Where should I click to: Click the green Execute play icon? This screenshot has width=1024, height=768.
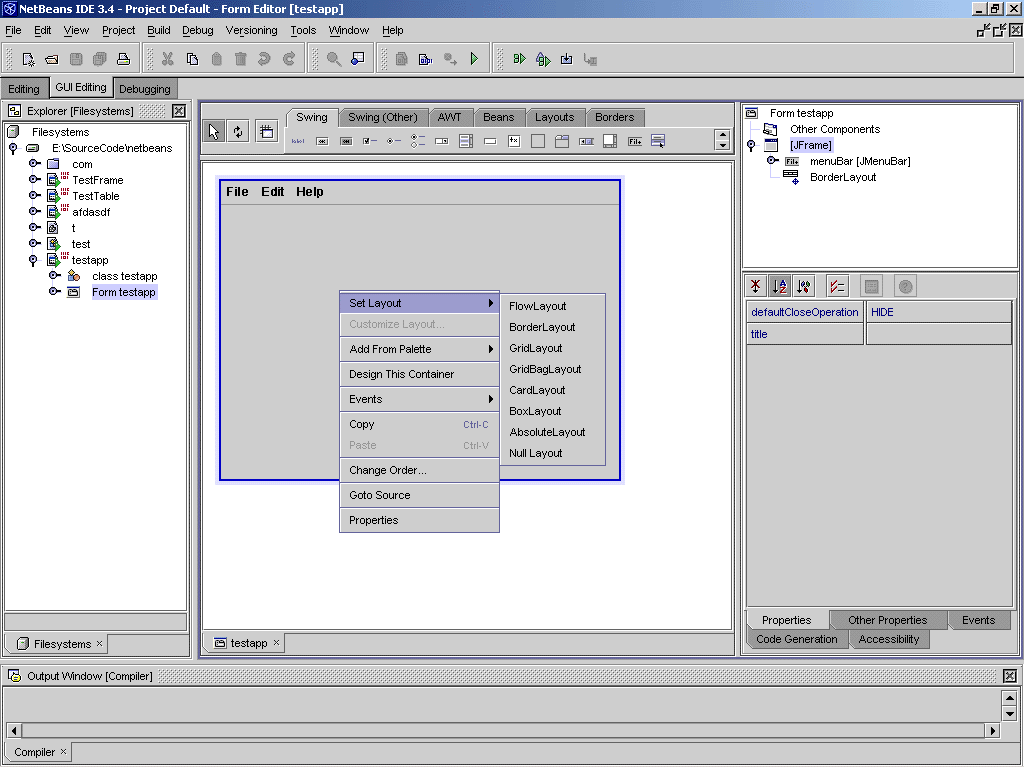coord(474,59)
